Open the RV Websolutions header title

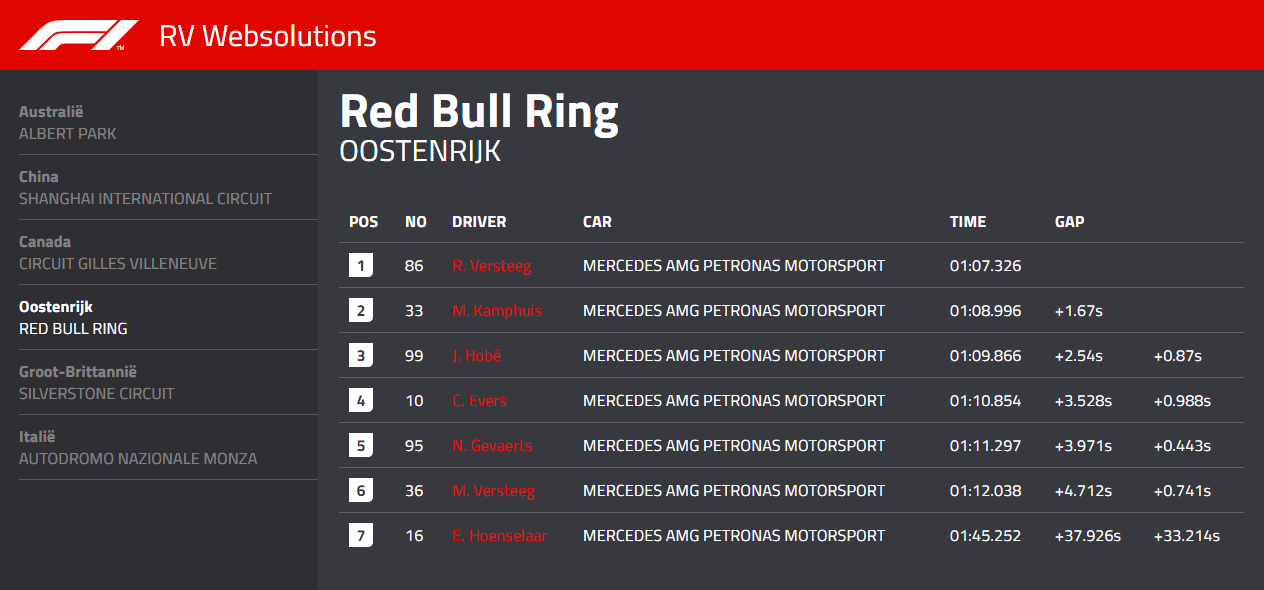click(268, 36)
